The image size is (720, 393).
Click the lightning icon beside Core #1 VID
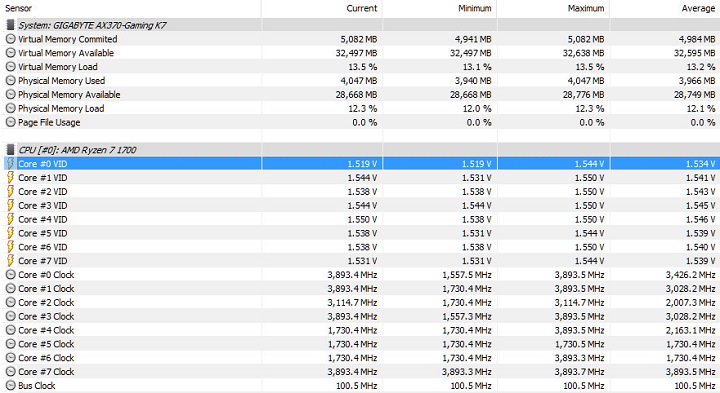click(x=10, y=178)
